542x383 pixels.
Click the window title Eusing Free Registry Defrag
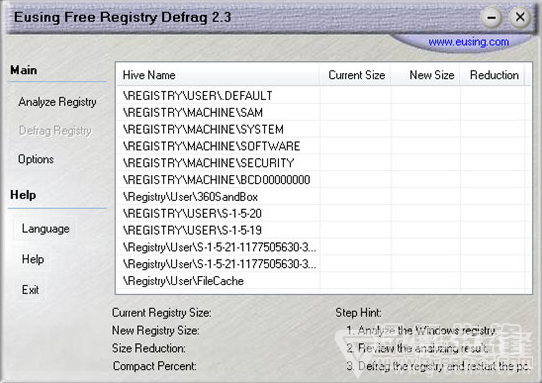122,18
